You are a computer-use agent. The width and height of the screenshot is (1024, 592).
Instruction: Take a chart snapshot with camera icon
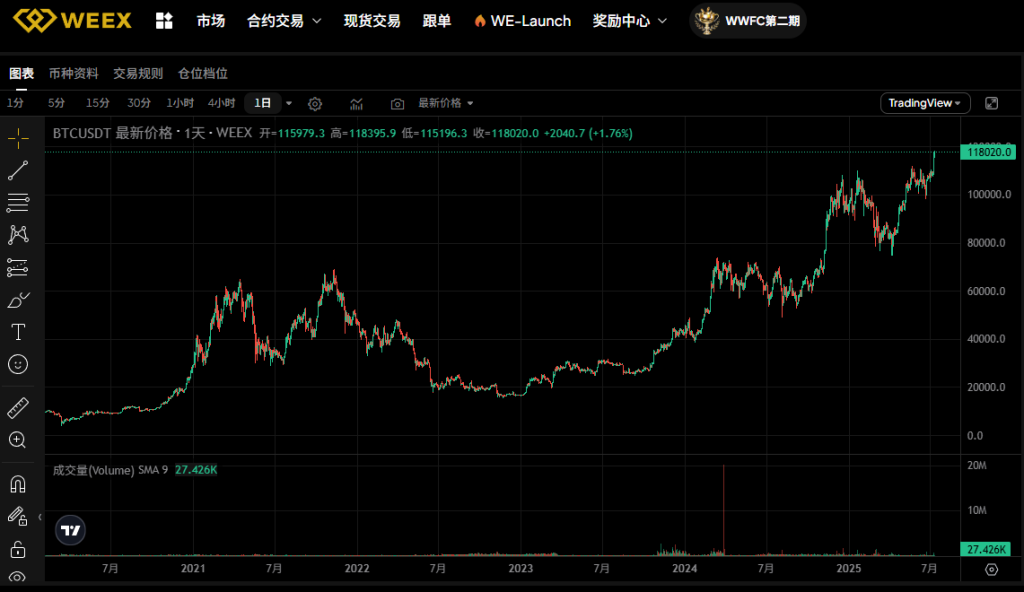coord(398,103)
